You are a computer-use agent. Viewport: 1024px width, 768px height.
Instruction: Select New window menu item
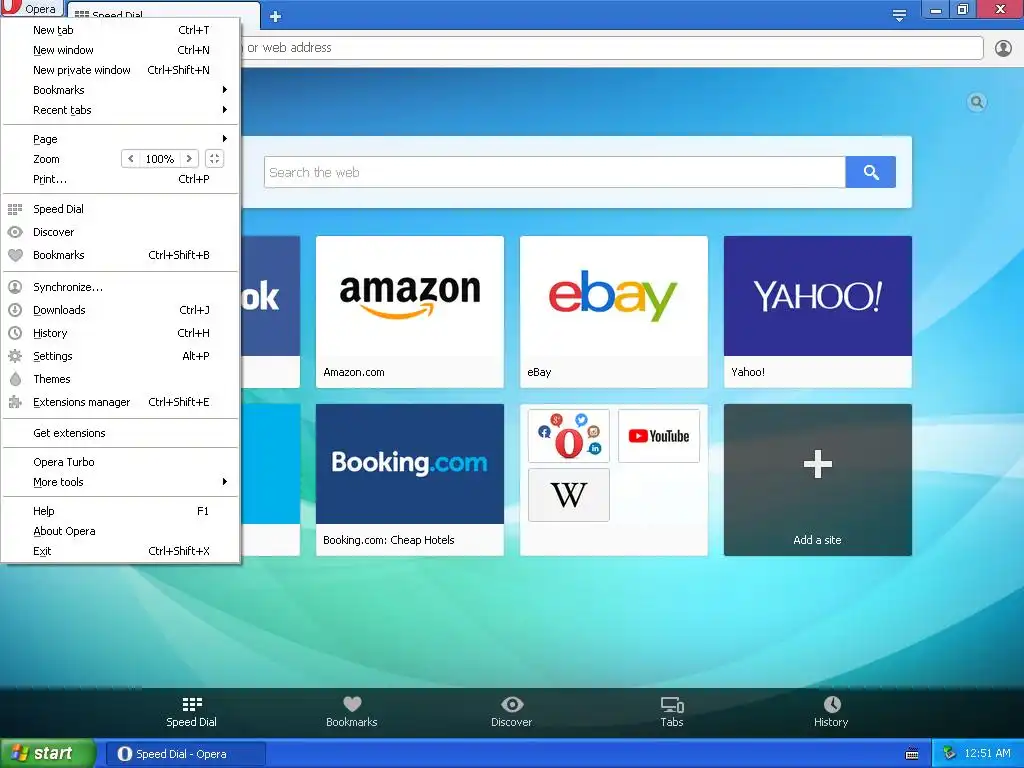point(121,50)
